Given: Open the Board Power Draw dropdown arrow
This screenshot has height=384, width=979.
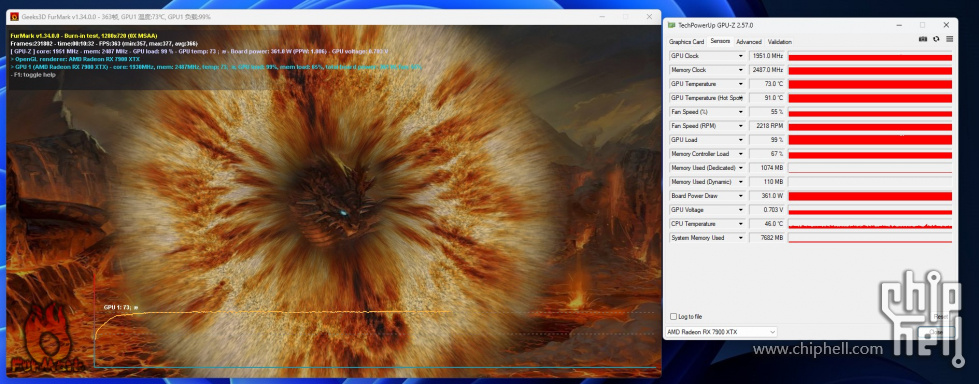Looking at the screenshot, I should [741, 196].
